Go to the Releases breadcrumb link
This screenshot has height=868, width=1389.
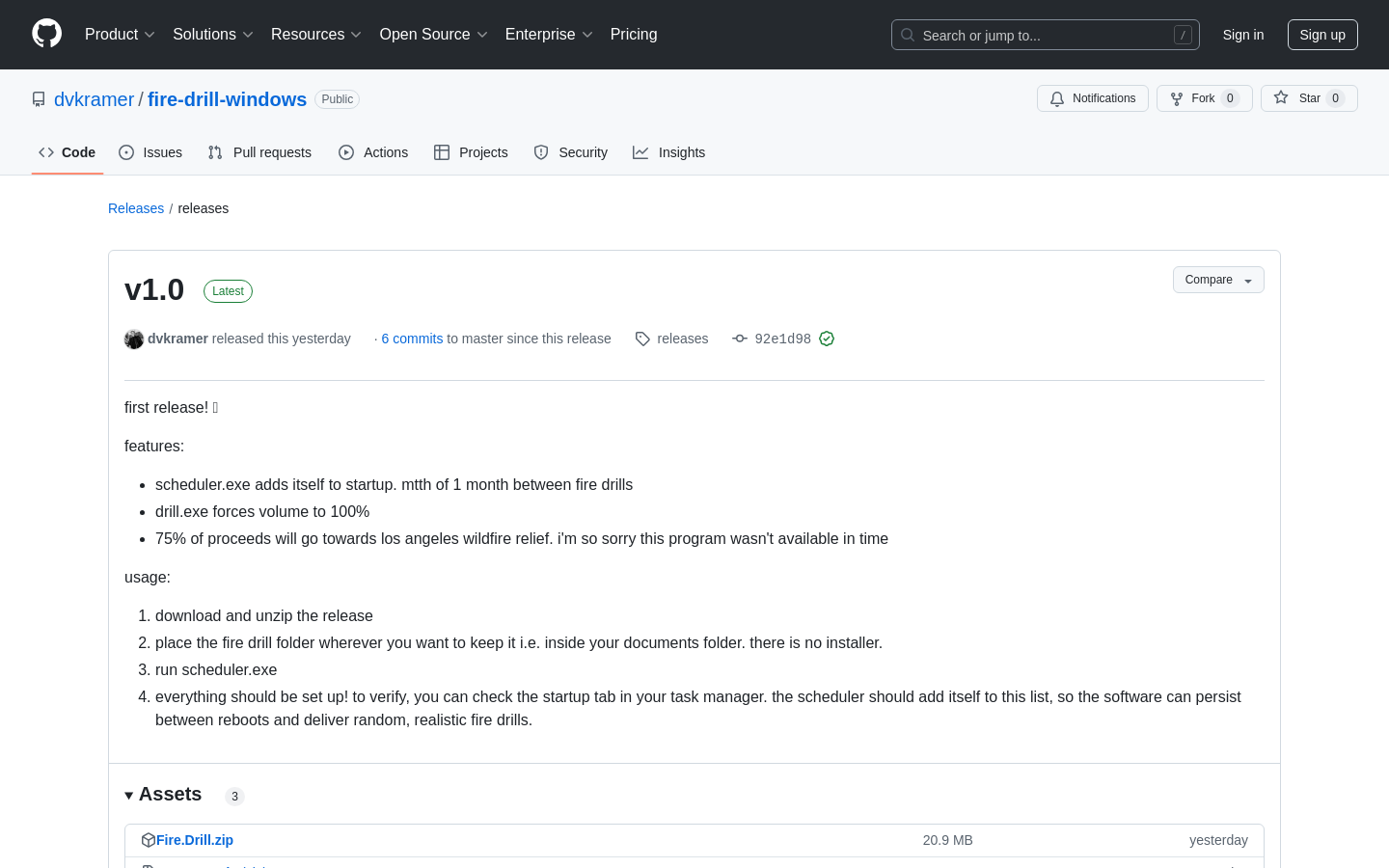click(x=136, y=208)
